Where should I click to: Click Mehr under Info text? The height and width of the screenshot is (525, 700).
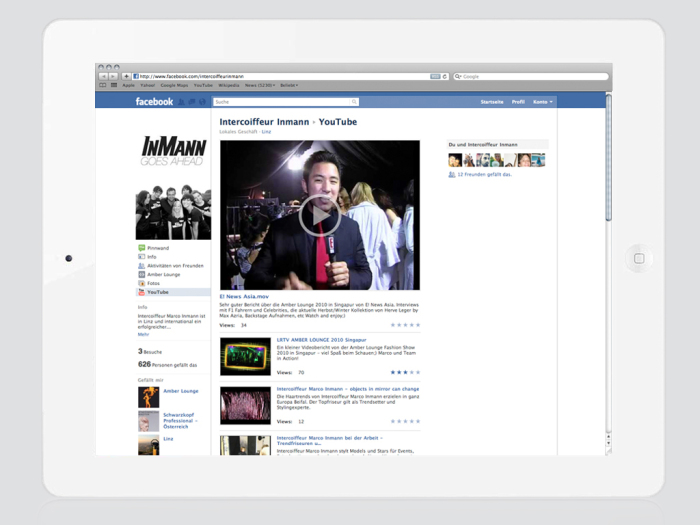(x=143, y=334)
